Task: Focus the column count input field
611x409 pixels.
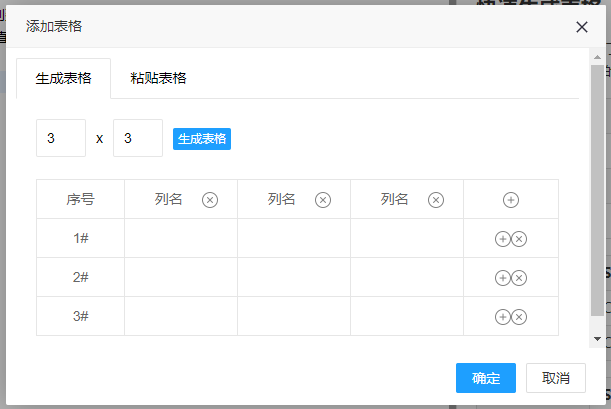Action: click(138, 139)
